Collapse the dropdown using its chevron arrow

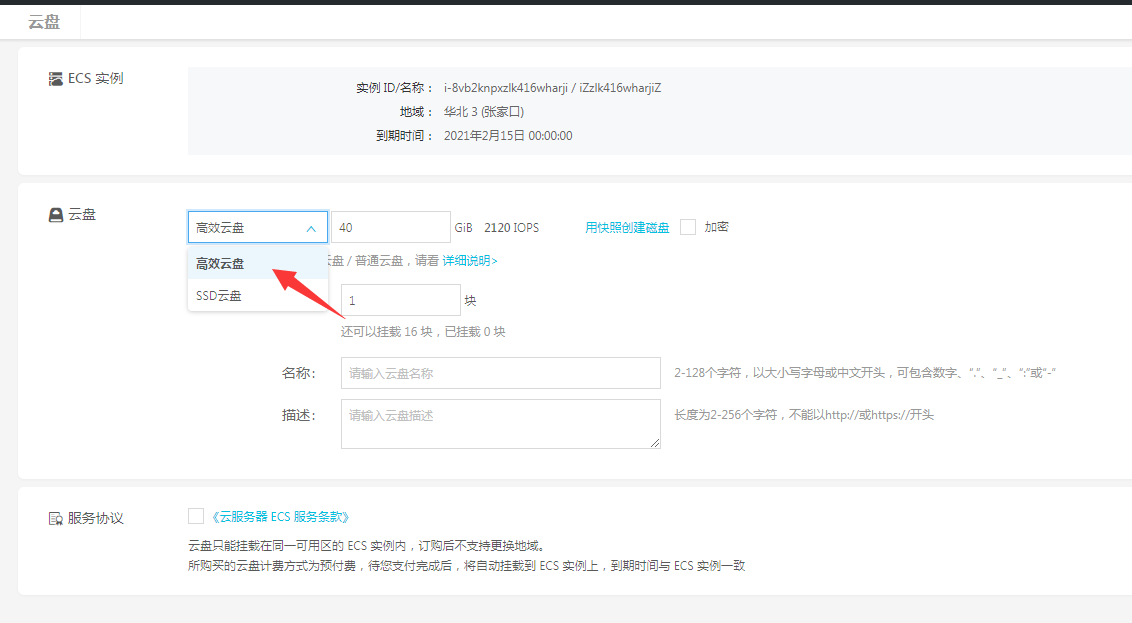click(311, 228)
